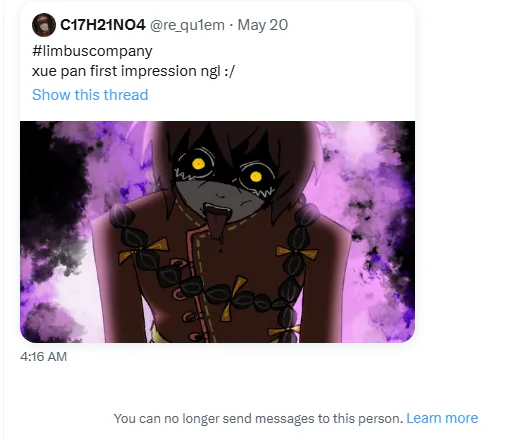The height and width of the screenshot is (441, 517).
Task: Click the character's glowing left yellow eye
Action: (x=198, y=164)
